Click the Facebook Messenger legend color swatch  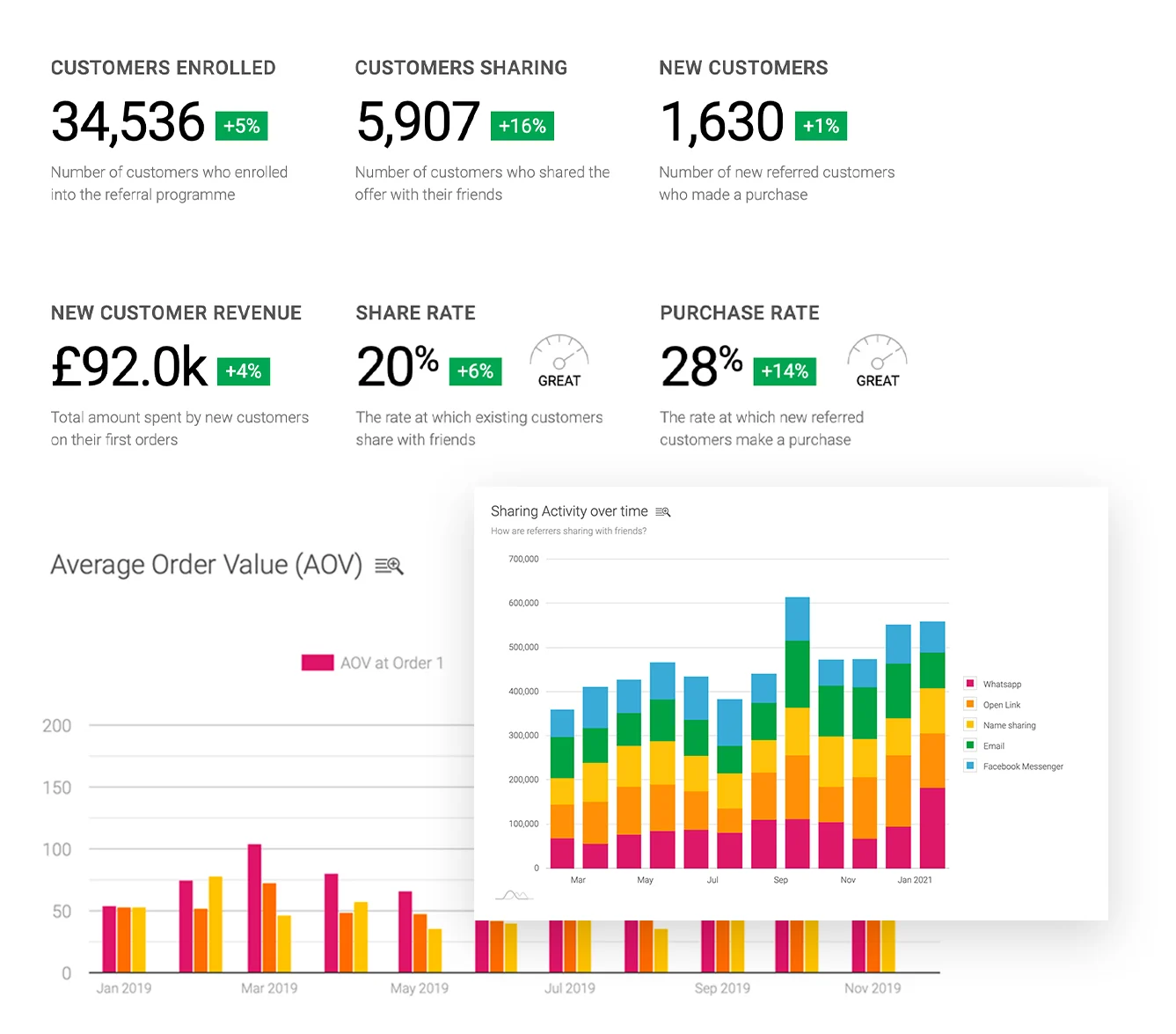pos(970,766)
